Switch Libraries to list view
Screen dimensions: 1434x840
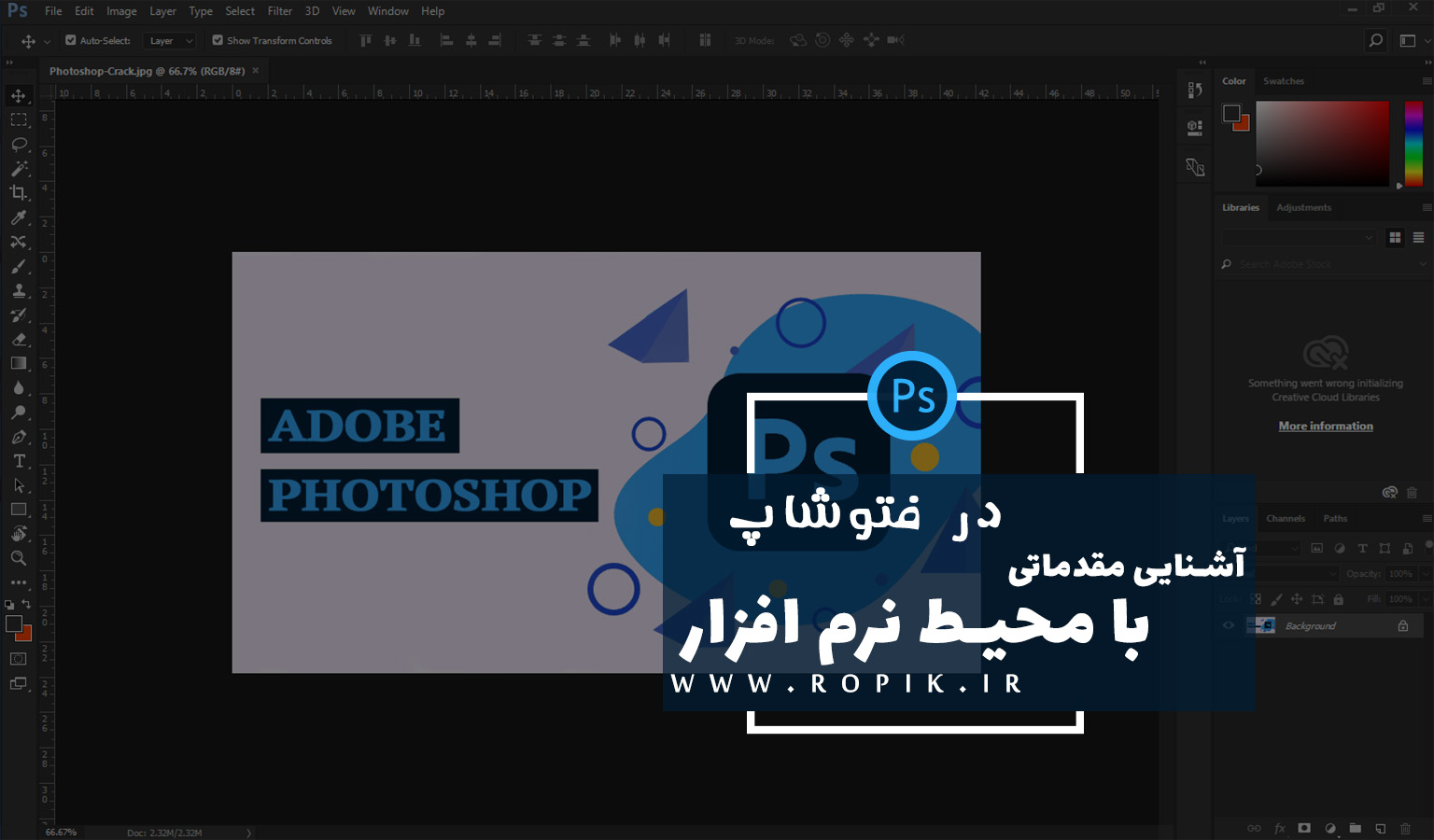pyautogui.click(x=1418, y=237)
